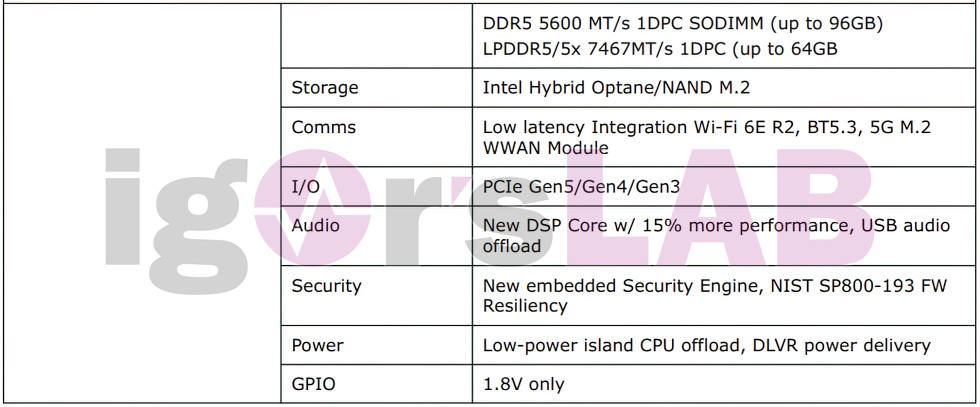Click the Intel Hybrid Optane/NAND M.2 text
Screen dimensions: 980x407
(x=616, y=88)
